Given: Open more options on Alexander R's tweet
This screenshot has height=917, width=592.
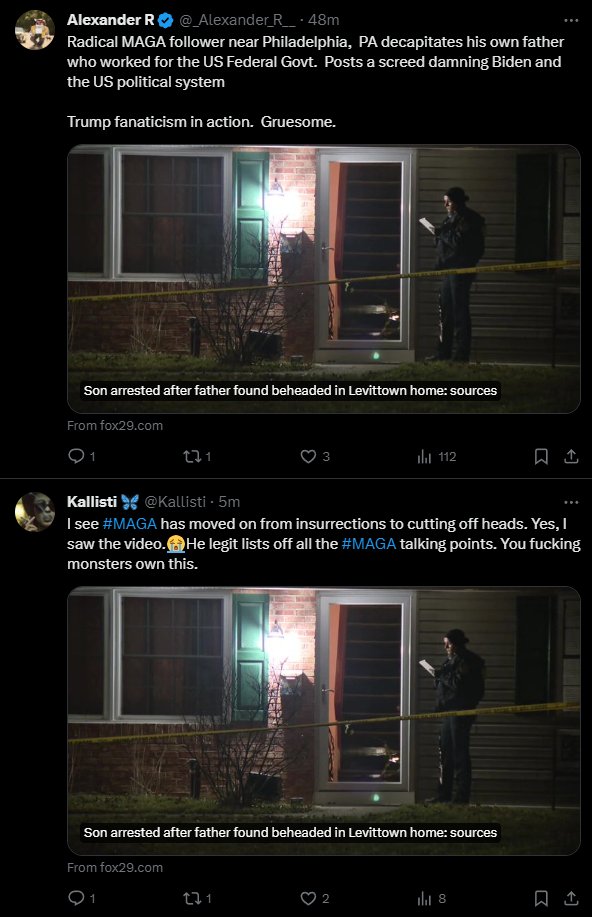Looking at the screenshot, I should pos(571,20).
